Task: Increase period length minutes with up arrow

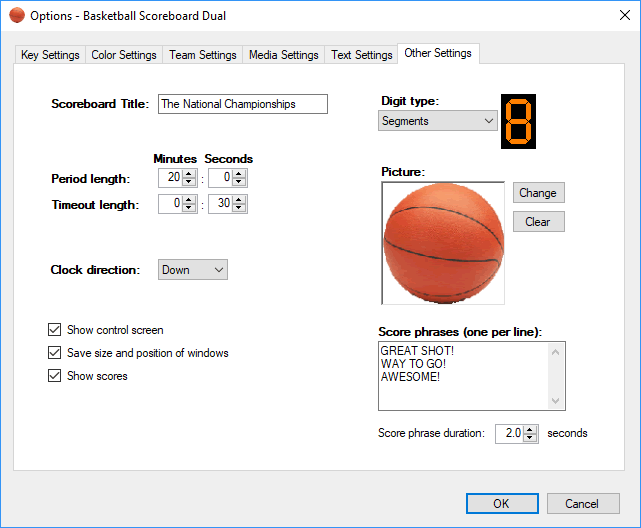Action: click(189, 174)
